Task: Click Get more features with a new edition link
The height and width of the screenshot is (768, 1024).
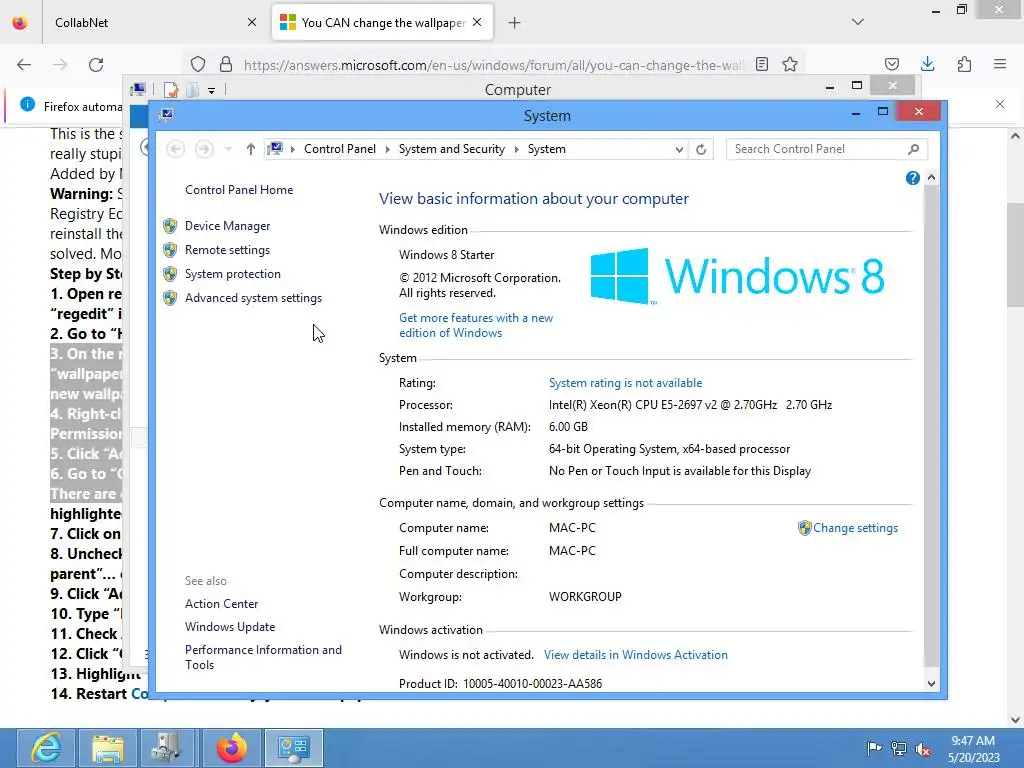Action: 476,325
